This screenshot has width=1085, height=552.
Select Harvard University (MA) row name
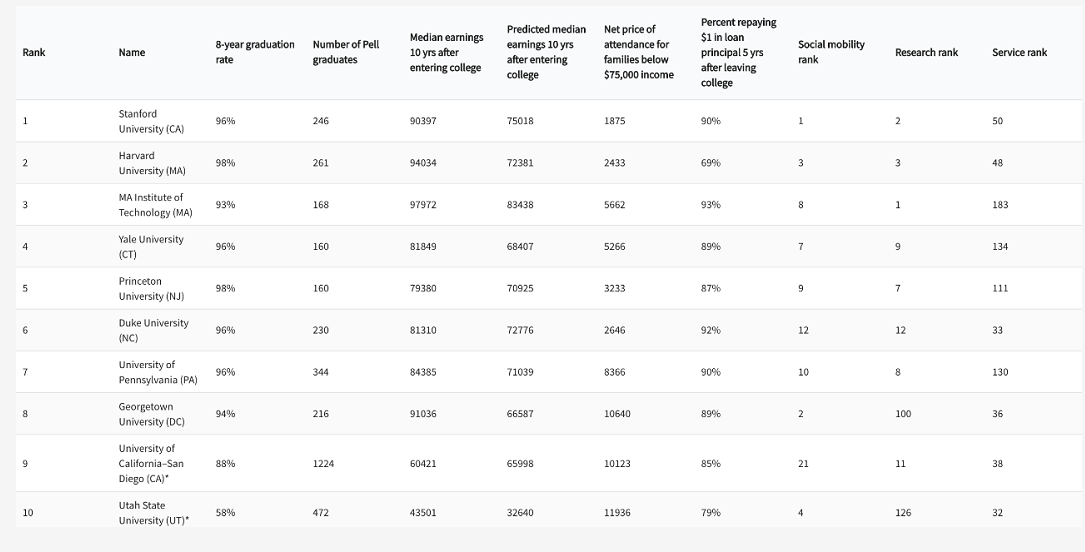coord(152,163)
